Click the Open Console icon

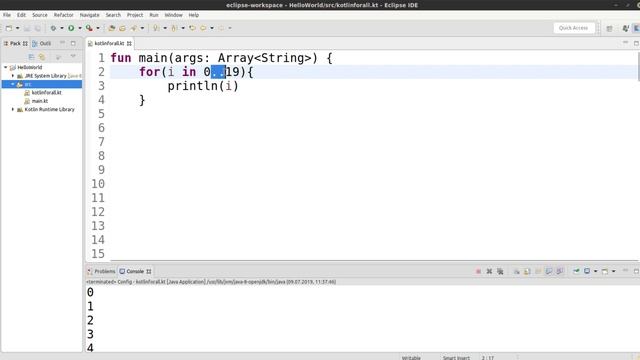(605, 271)
